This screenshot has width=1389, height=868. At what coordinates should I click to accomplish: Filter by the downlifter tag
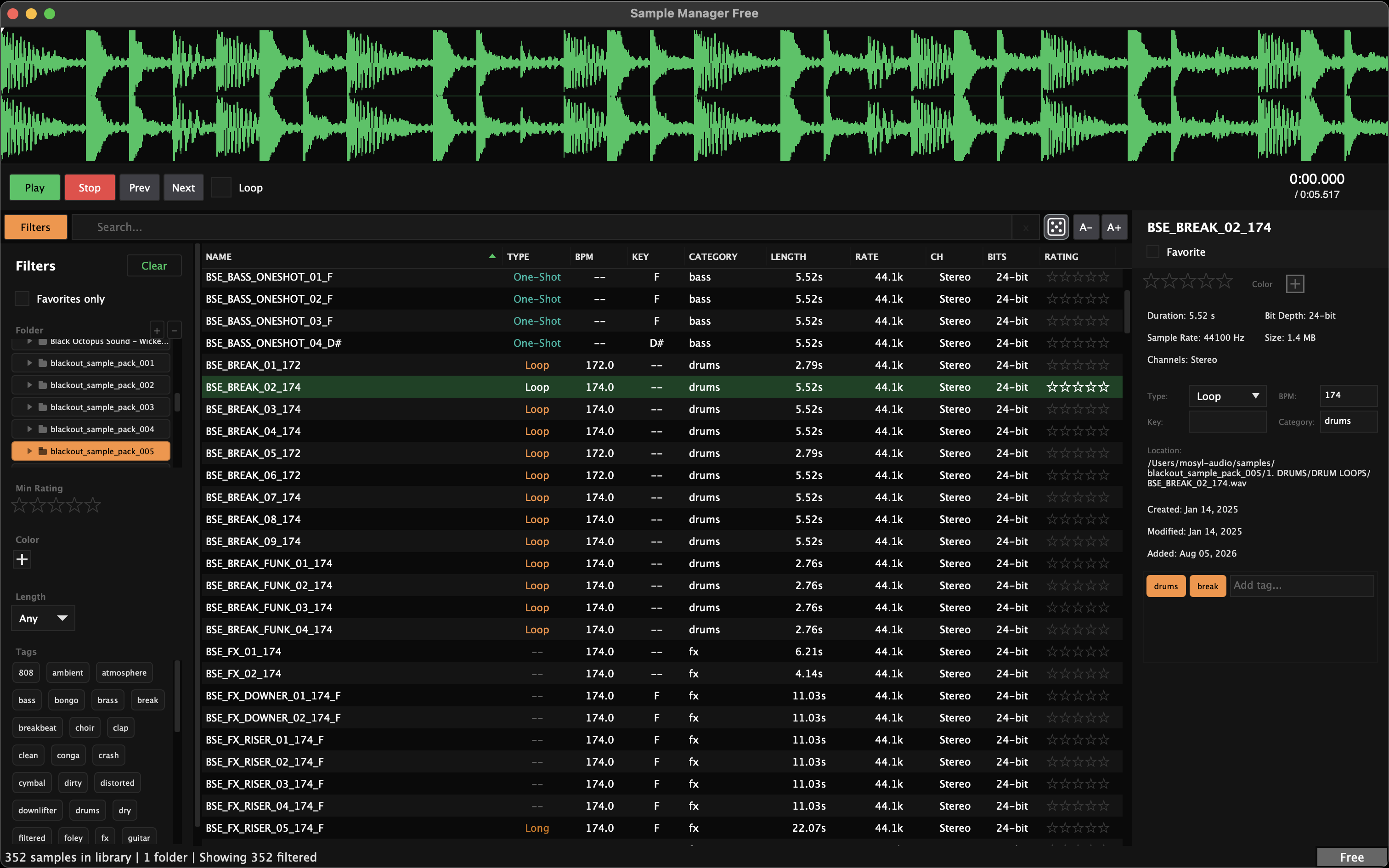point(37,810)
